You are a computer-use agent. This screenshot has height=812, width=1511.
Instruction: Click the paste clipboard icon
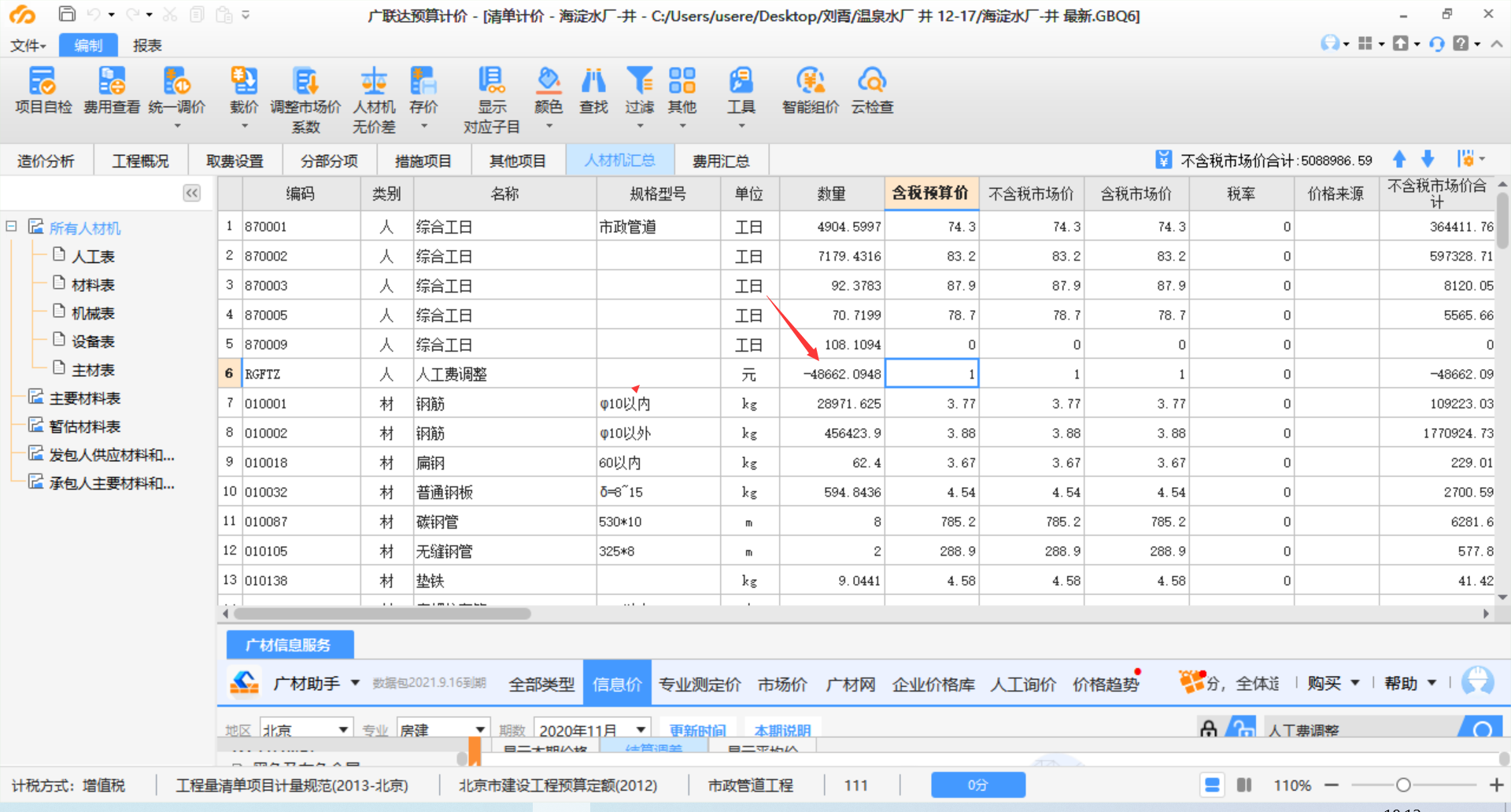[224, 14]
